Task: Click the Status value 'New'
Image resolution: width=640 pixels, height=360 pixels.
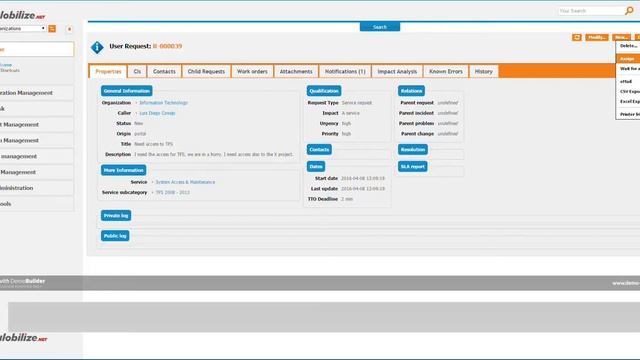Action: click(x=139, y=123)
